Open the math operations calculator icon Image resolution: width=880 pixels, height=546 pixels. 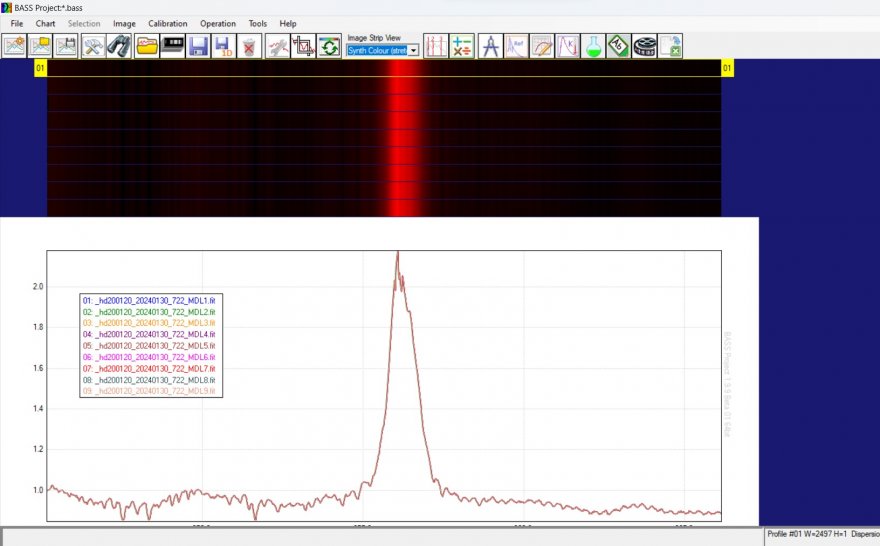point(462,46)
